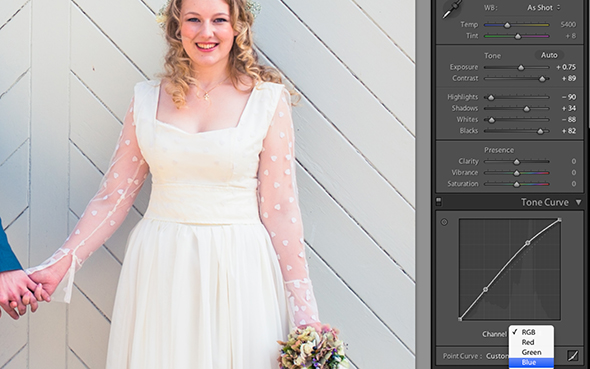
Task: Click the Exposure value +0.75
Action: 566,67
